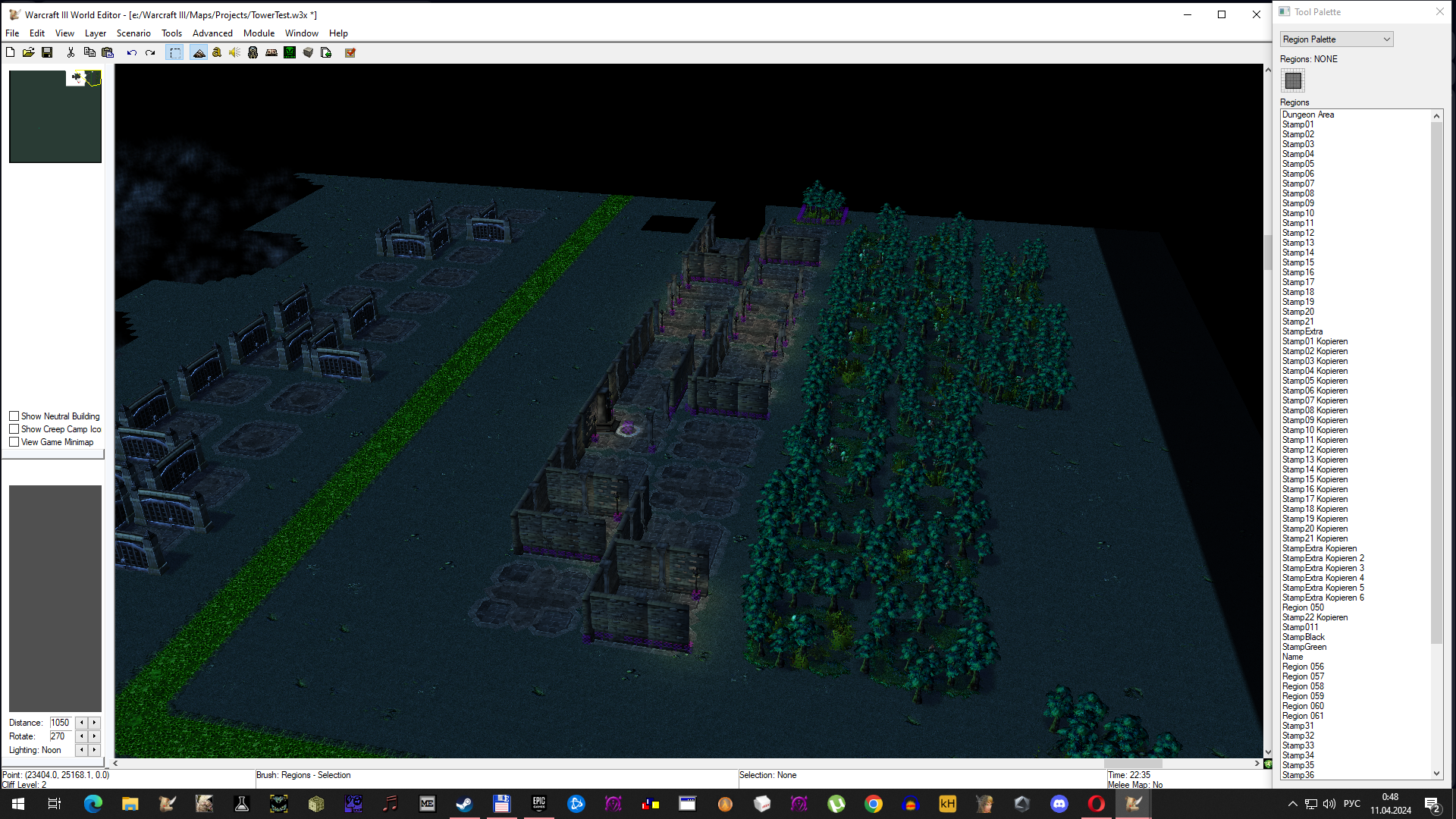Open the Object Editor icon

click(x=253, y=52)
